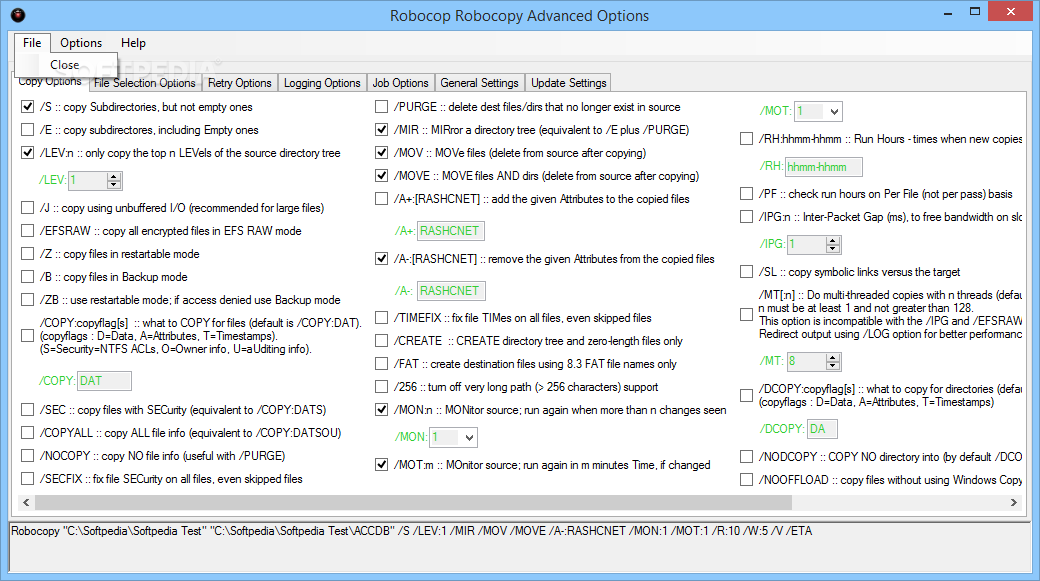Image resolution: width=1040 pixels, height=581 pixels.
Task: Check /A+ add Attributes option
Action: click(x=381, y=199)
